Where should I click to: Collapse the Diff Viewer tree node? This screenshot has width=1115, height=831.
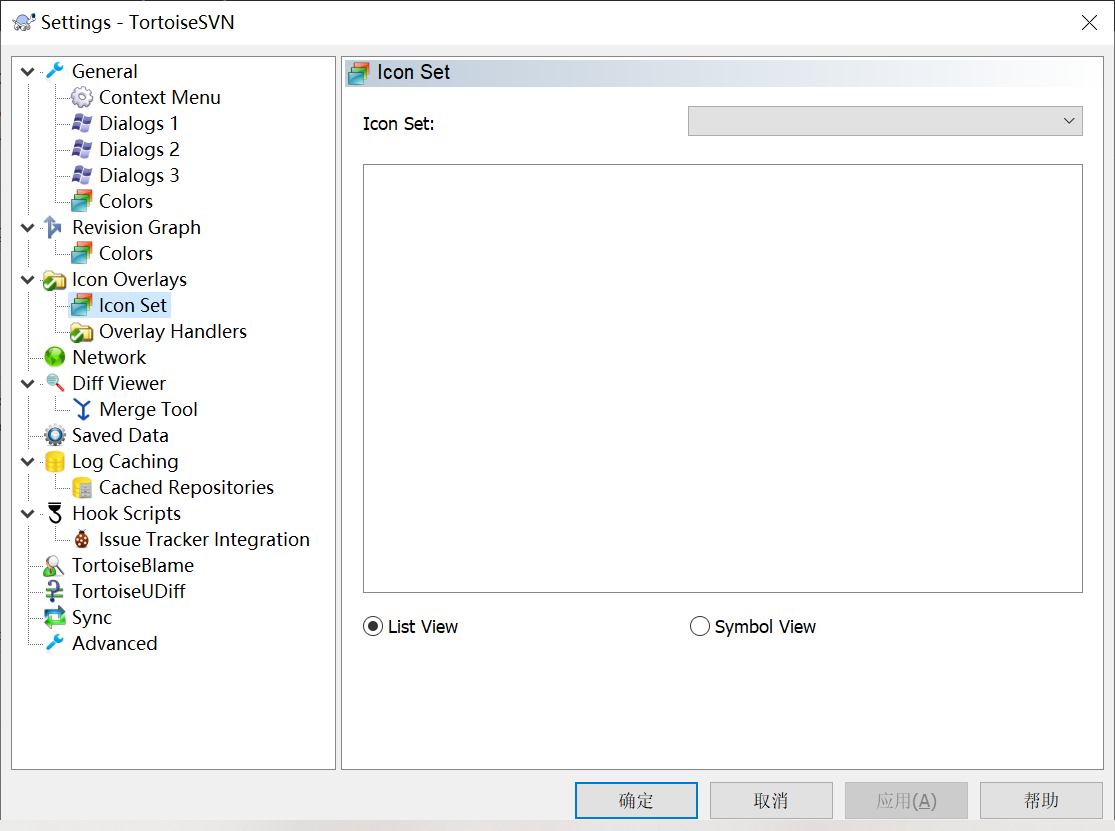[x=28, y=383]
